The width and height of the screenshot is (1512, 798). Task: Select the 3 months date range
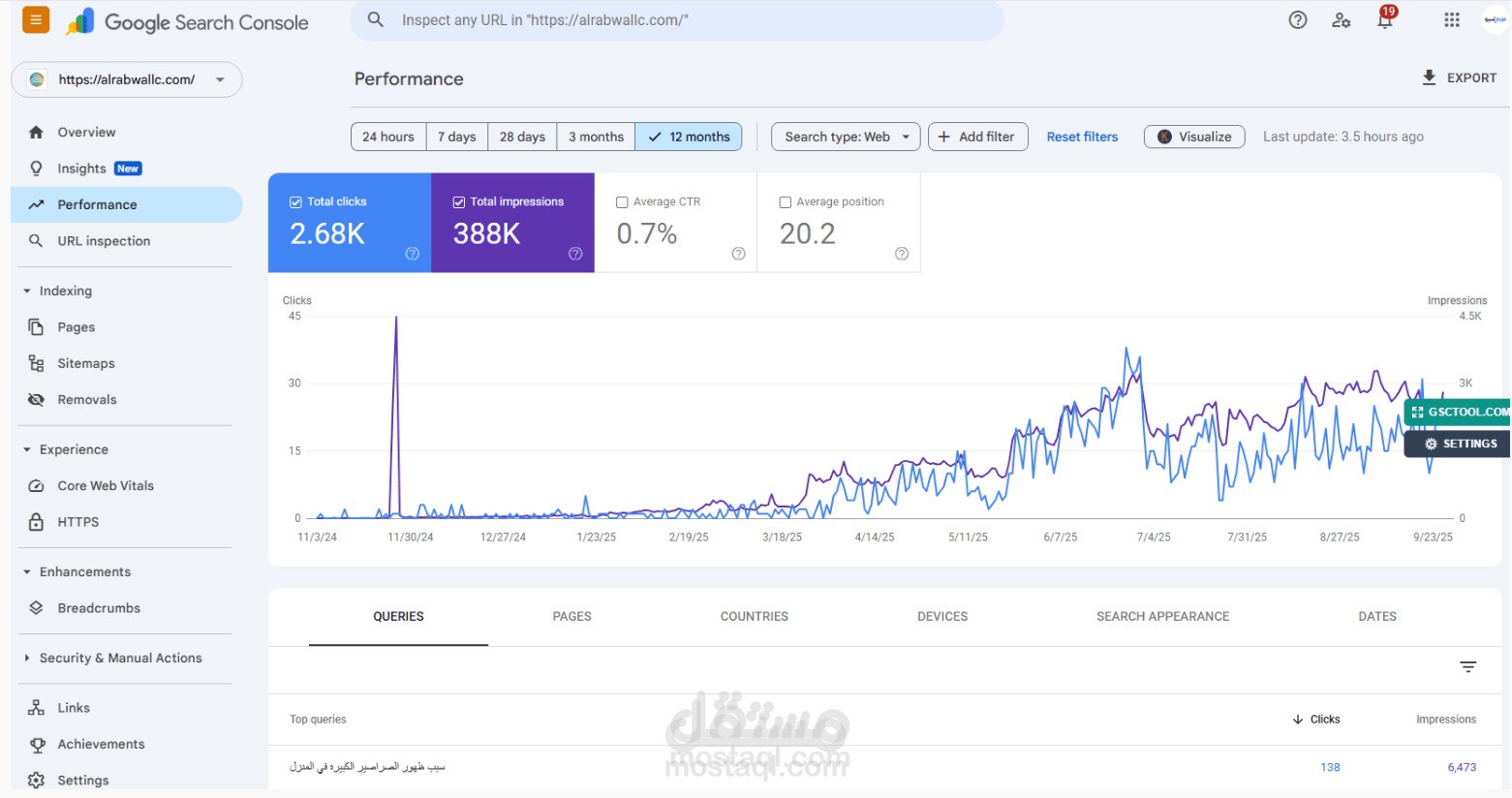tap(596, 137)
